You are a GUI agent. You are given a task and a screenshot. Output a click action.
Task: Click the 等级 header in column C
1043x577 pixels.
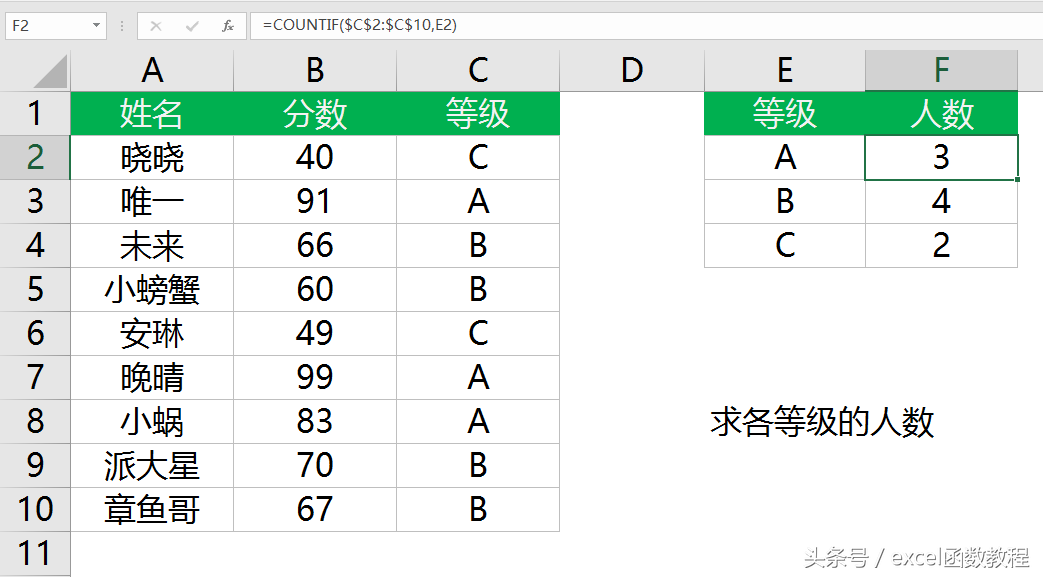[478, 113]
